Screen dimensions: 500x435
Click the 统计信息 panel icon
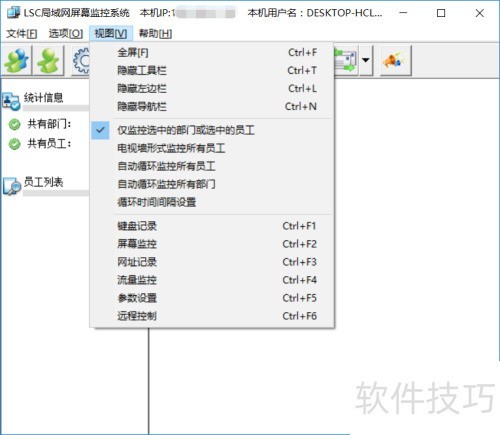coord(11,101)
